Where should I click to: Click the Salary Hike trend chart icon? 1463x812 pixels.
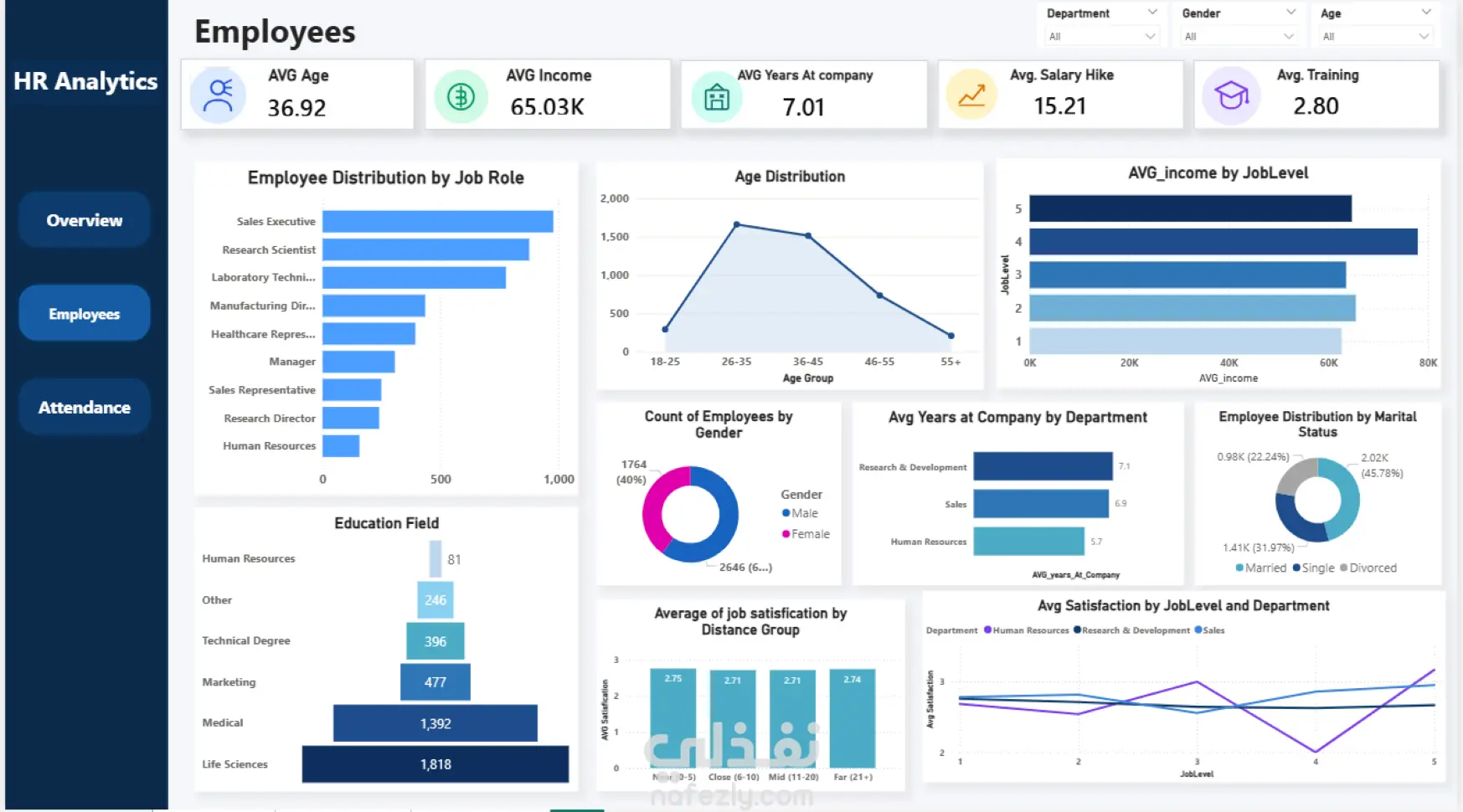tap(971, 96)
